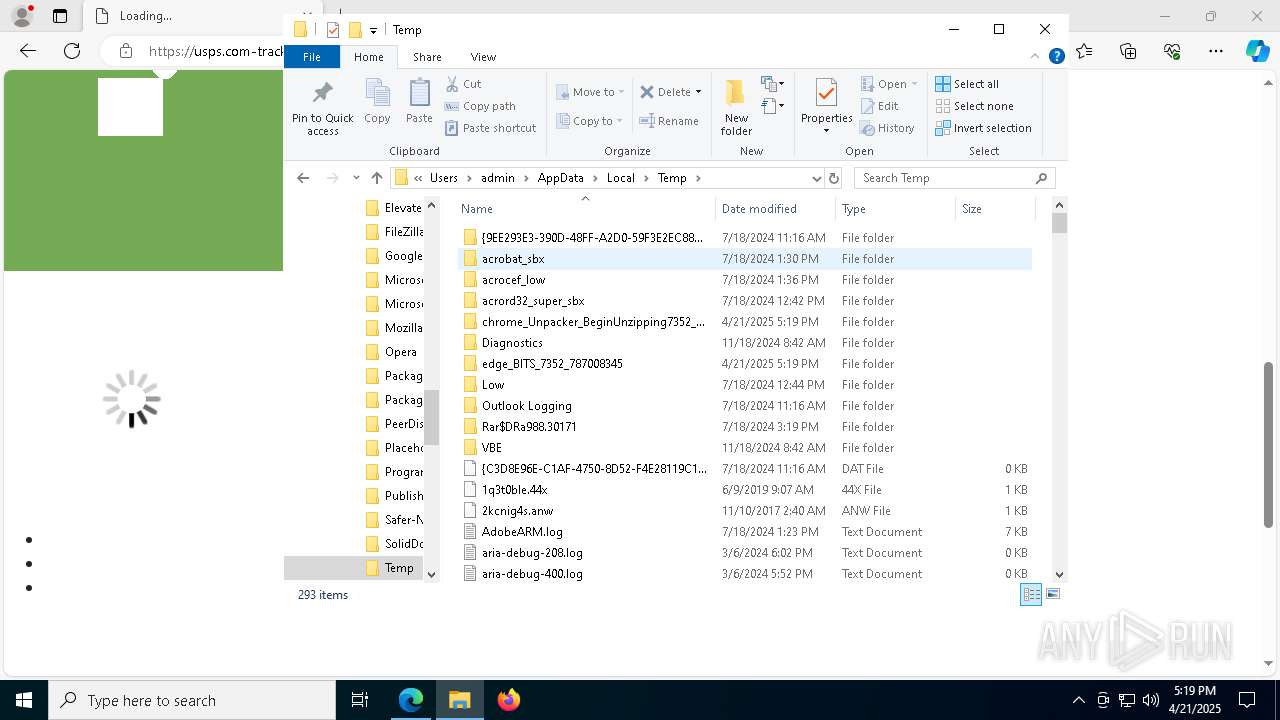Click Edit in the Open group
The width and height of the screenshot is (1280, 720).
pos(879,106)
